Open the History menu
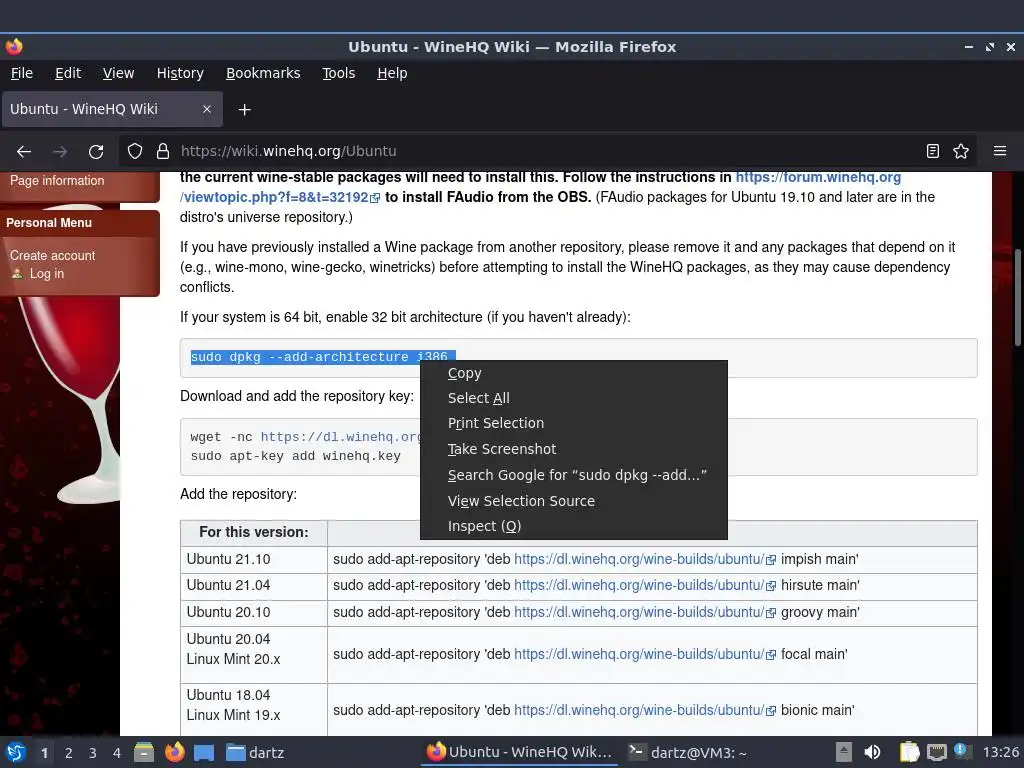The image size is (1024, 768). 180,73
